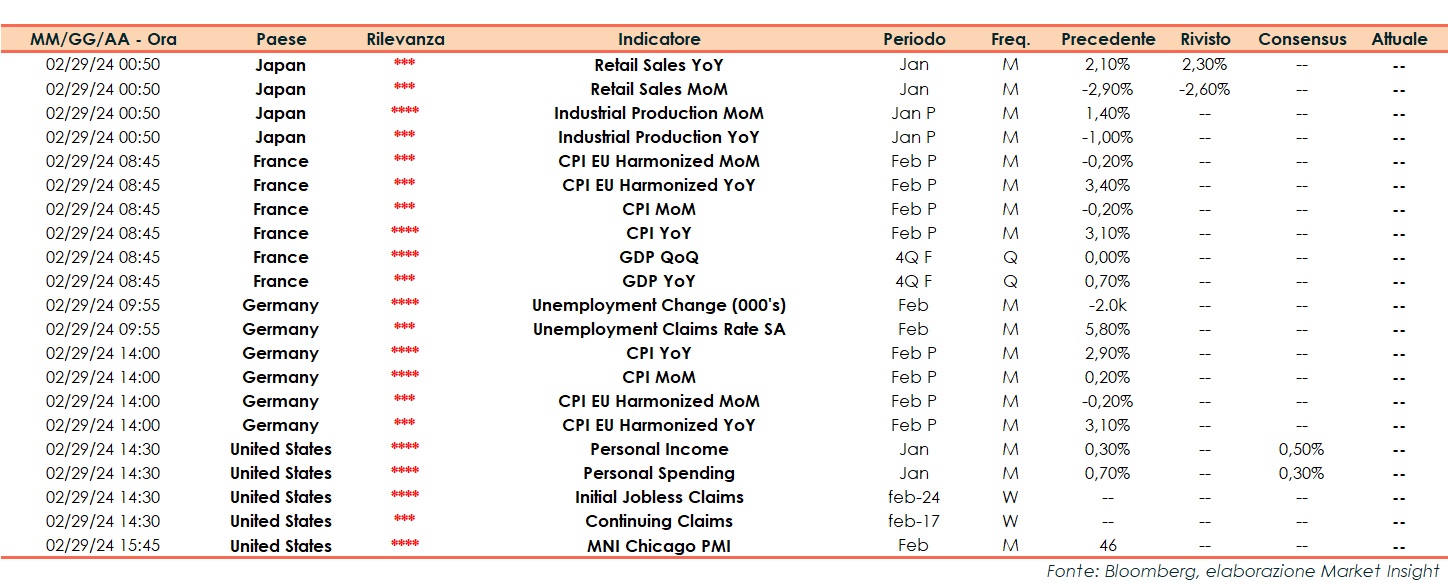Click the Personal Income indicator

pyautogui.click(x=659, y=449)
